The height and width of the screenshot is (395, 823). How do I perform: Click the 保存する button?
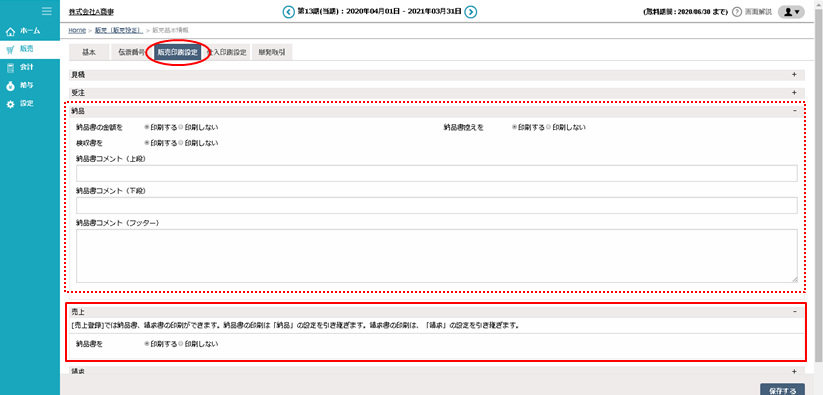point(782,390)
